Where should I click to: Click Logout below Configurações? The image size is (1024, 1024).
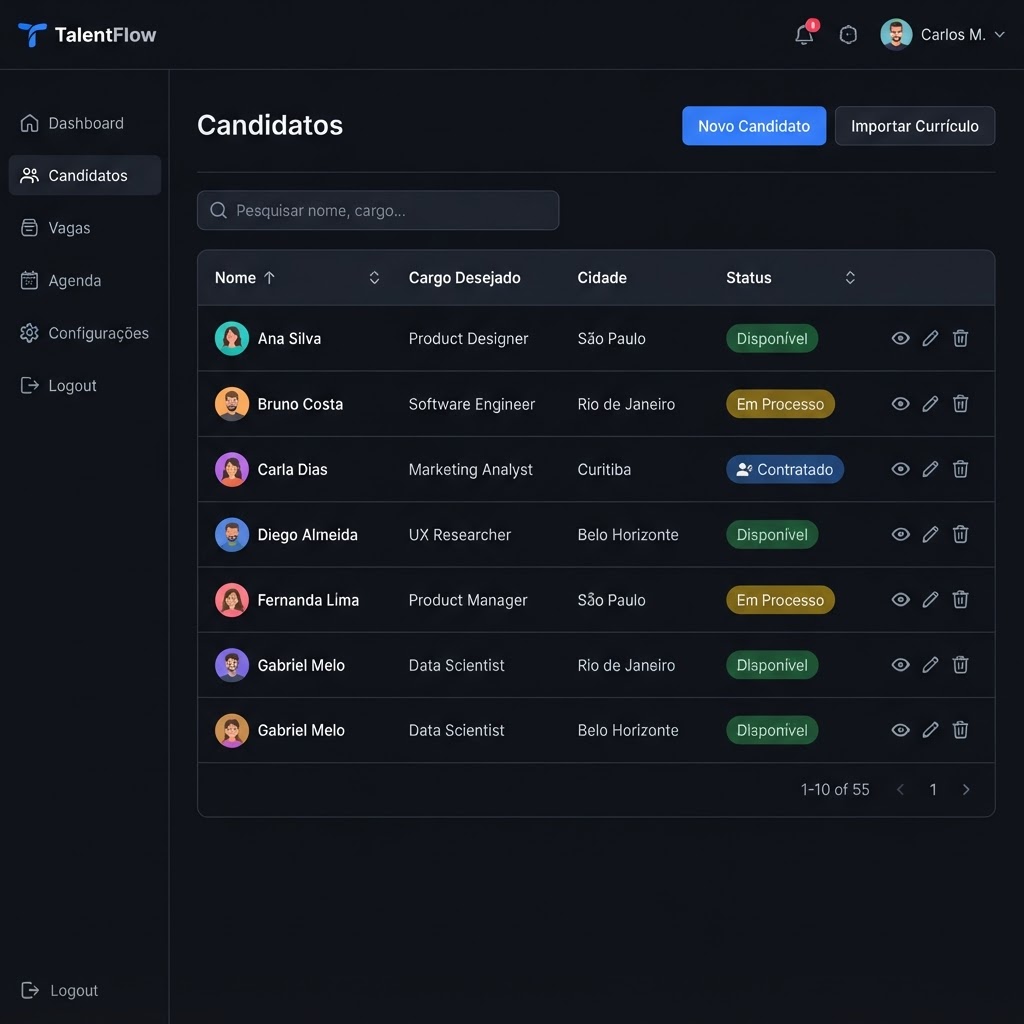(85, 385)
